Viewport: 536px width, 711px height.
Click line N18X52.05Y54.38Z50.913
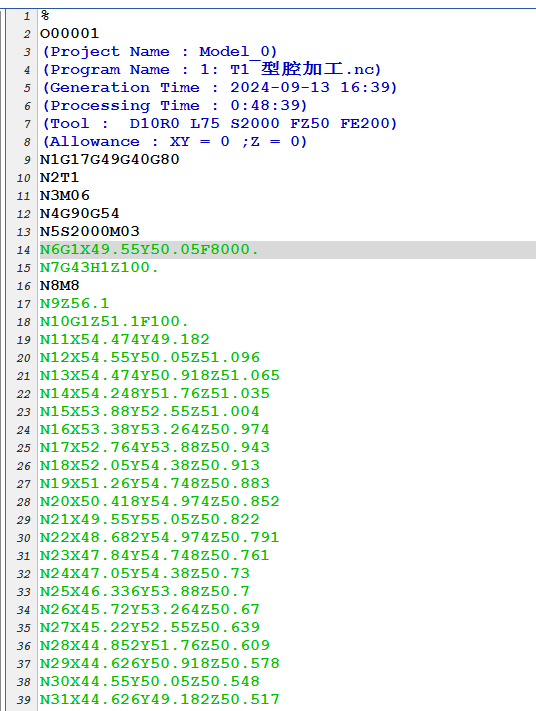pyautogui.click(x=150, y=465)
